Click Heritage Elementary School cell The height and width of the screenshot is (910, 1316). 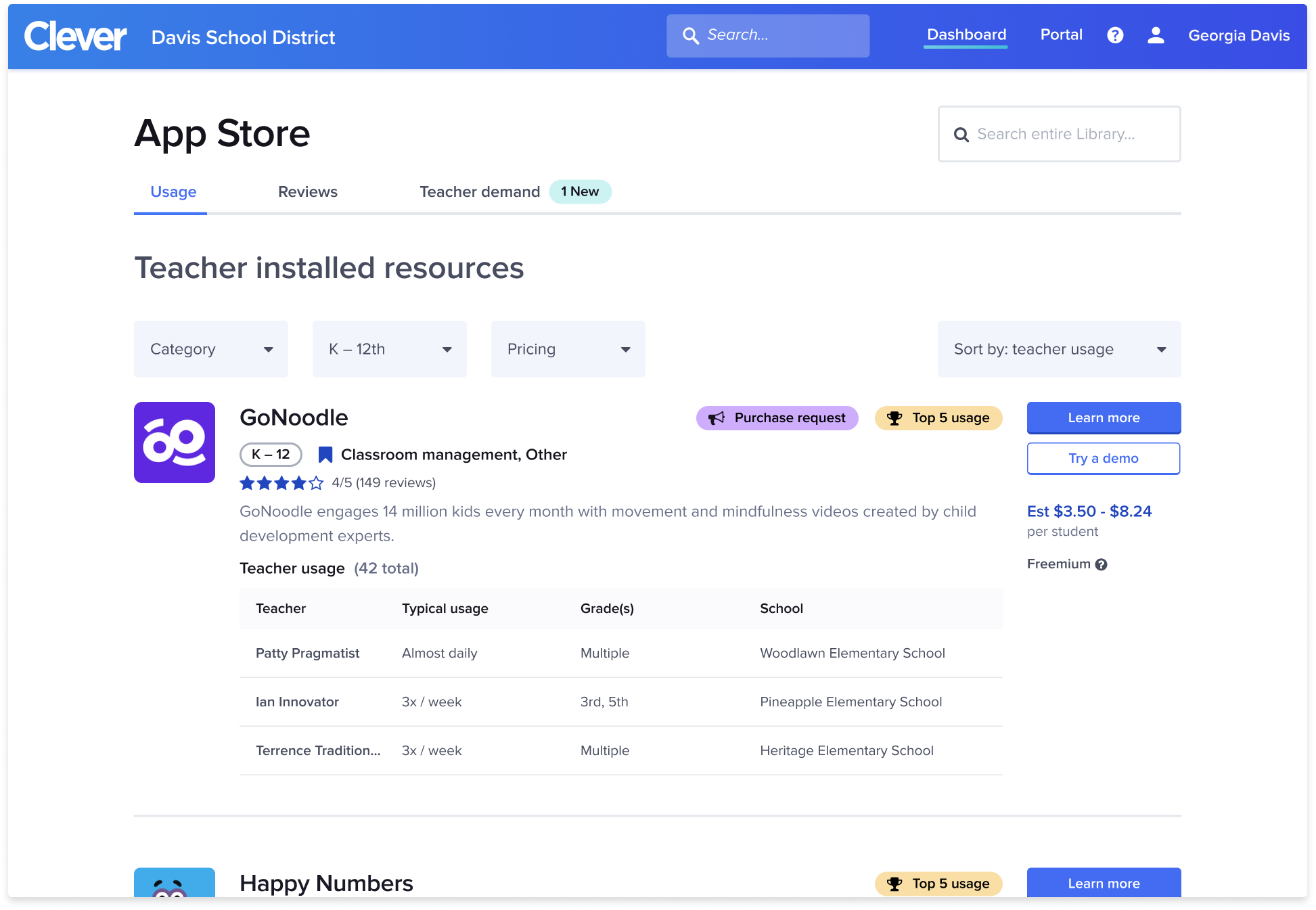tap(846, 751)
